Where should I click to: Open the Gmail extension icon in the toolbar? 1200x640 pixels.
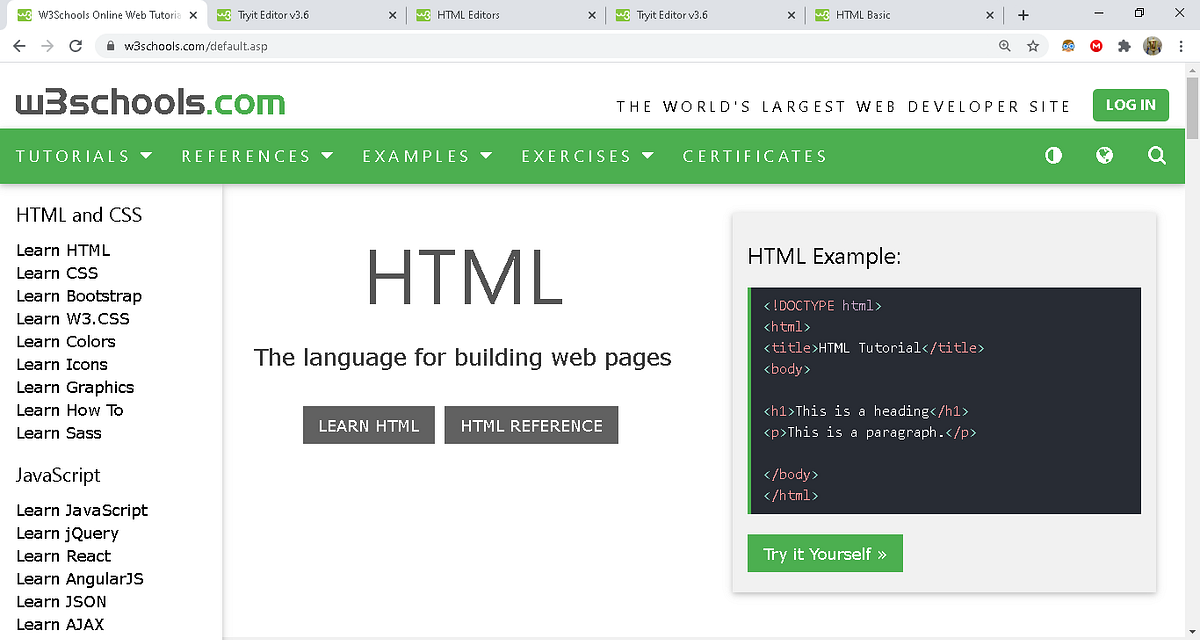point(1096,45)
